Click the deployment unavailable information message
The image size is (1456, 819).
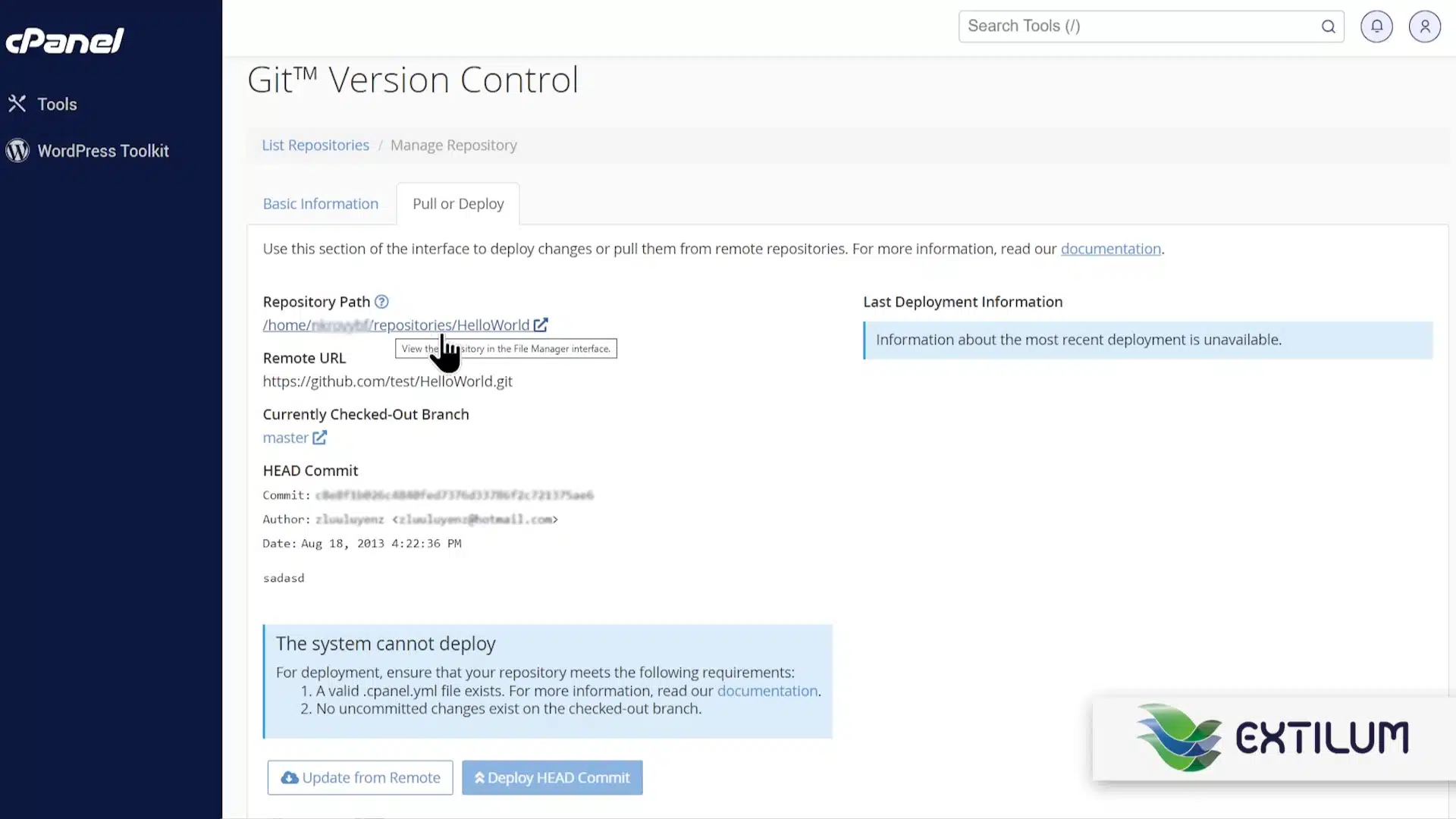pyautogui.click(x=1148, y=340)
